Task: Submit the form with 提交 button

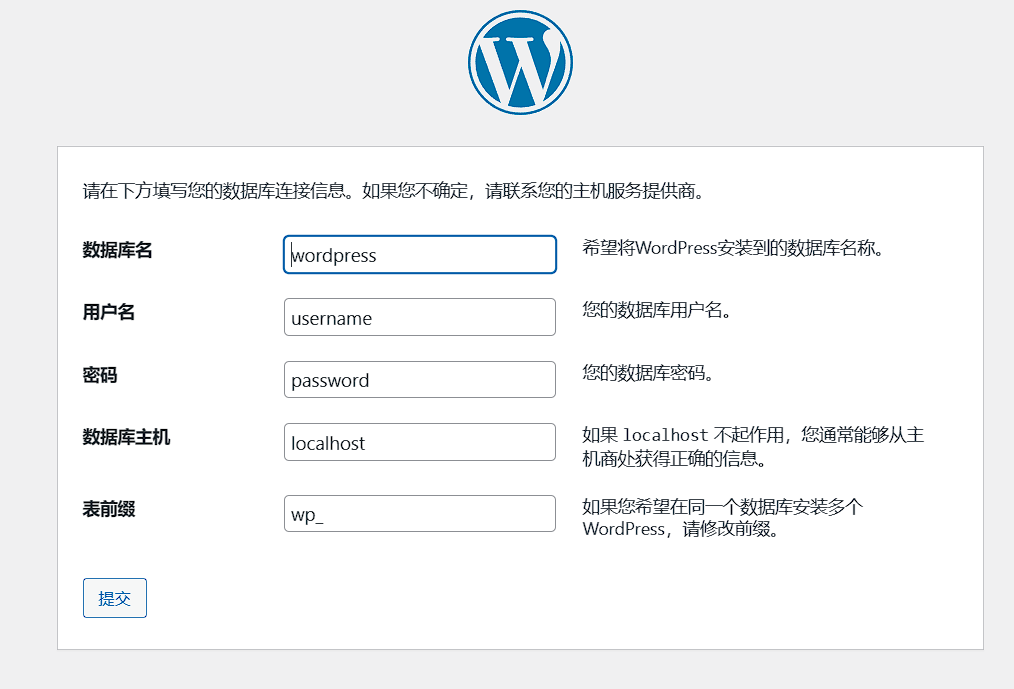Action: coord(114,598)
